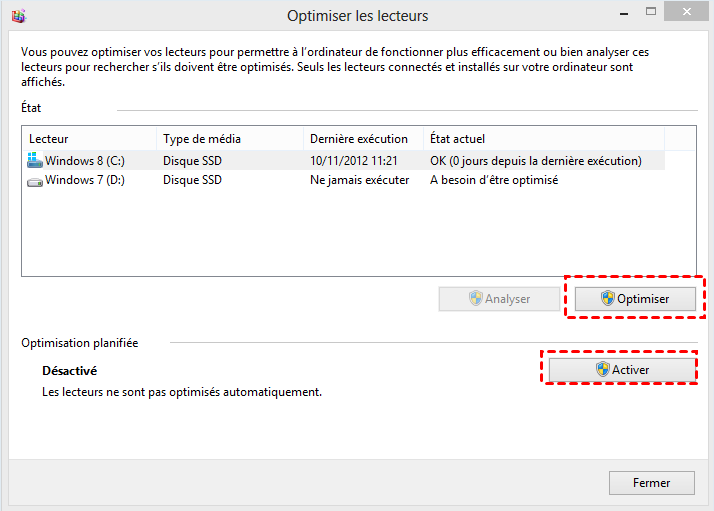Image resolution: width=714 pixels, height=511 pixels.
Task: Click the greyed Analyser button
Action: click(499, 299)
